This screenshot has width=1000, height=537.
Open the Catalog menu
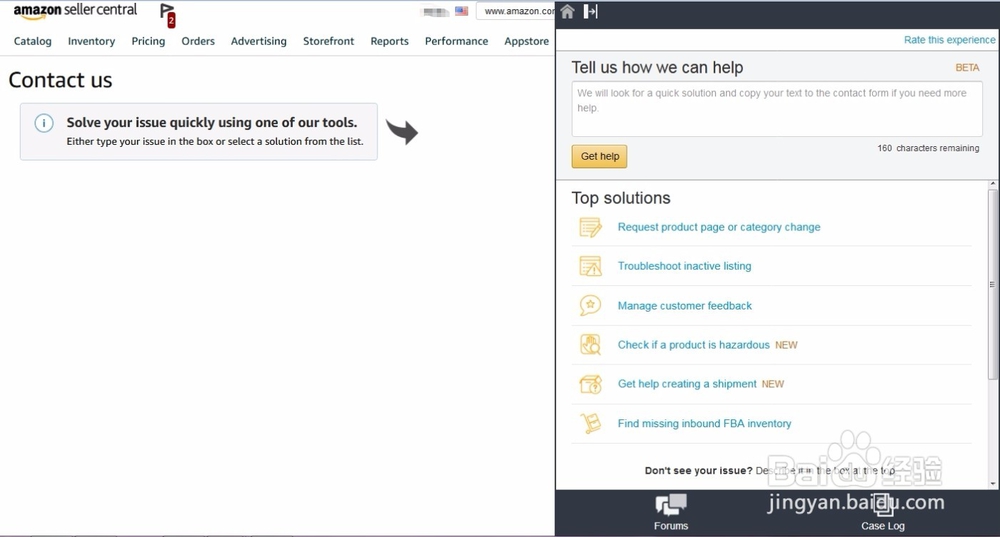coord(33,41)
